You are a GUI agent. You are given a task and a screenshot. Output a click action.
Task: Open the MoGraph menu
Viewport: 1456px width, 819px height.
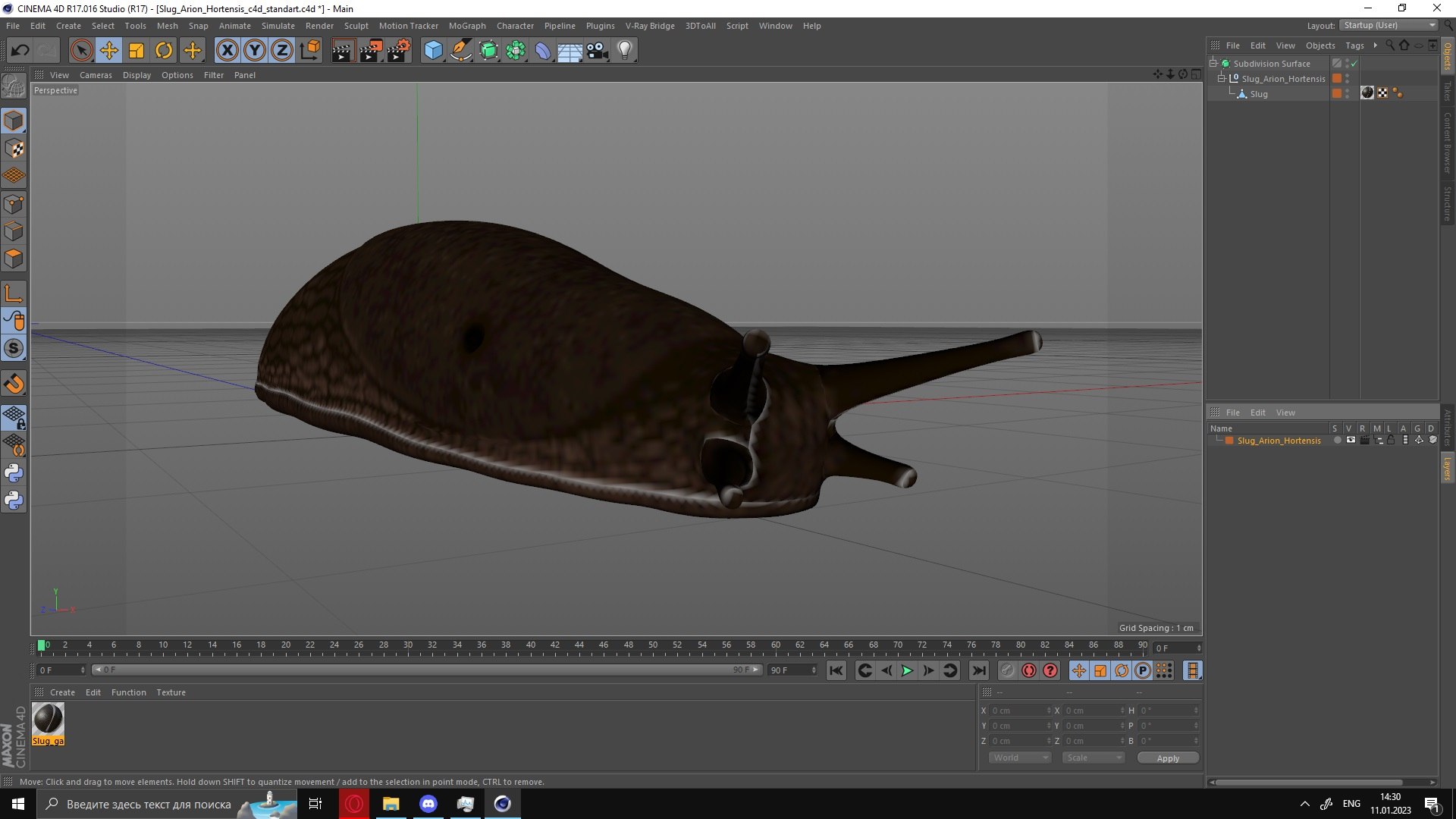pyautogui.click(x=467, y=26)
